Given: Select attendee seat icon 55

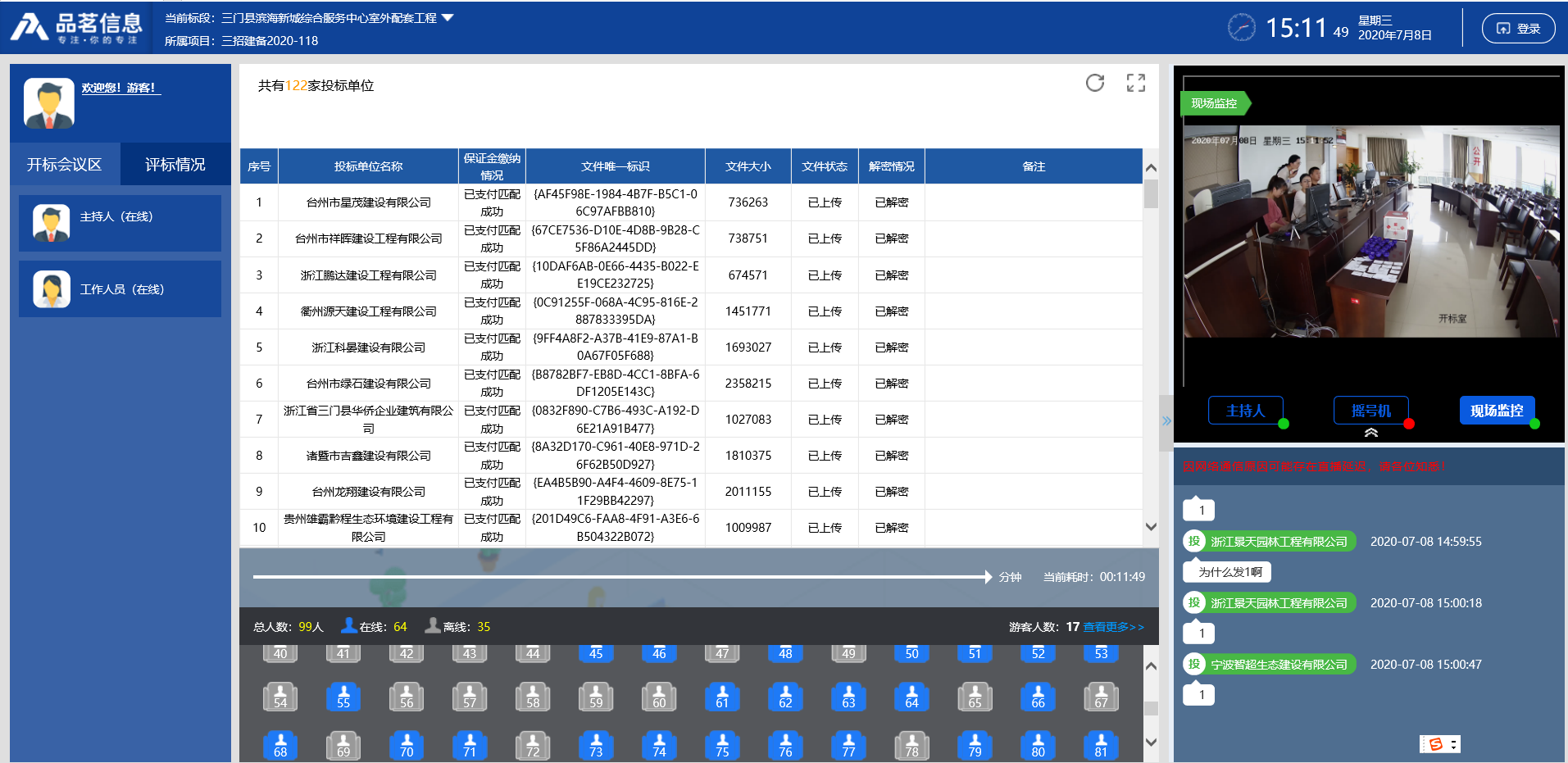Looking at the screenshot, I should (343, 697).
